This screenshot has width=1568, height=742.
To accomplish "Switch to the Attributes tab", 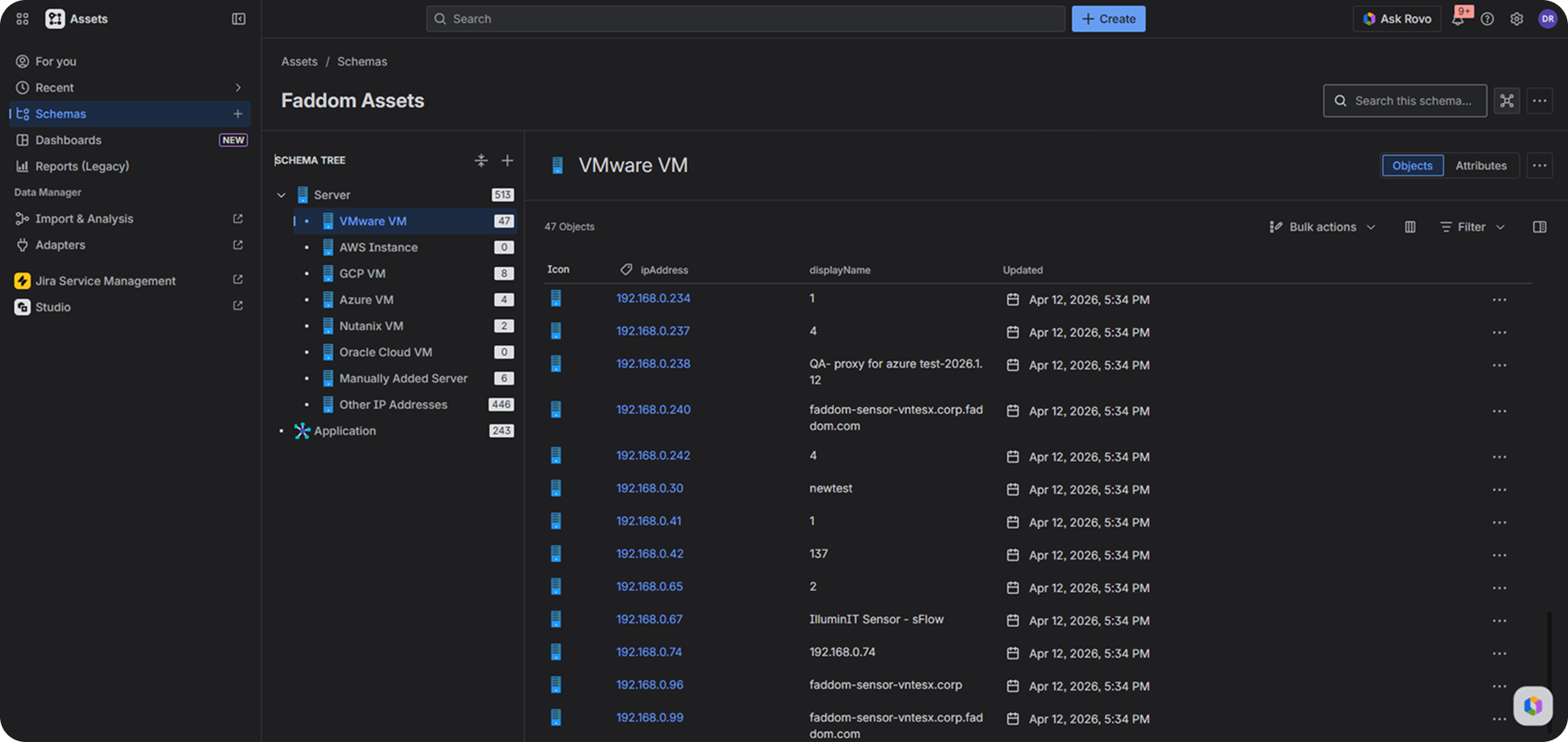I will coord(1481,165).
